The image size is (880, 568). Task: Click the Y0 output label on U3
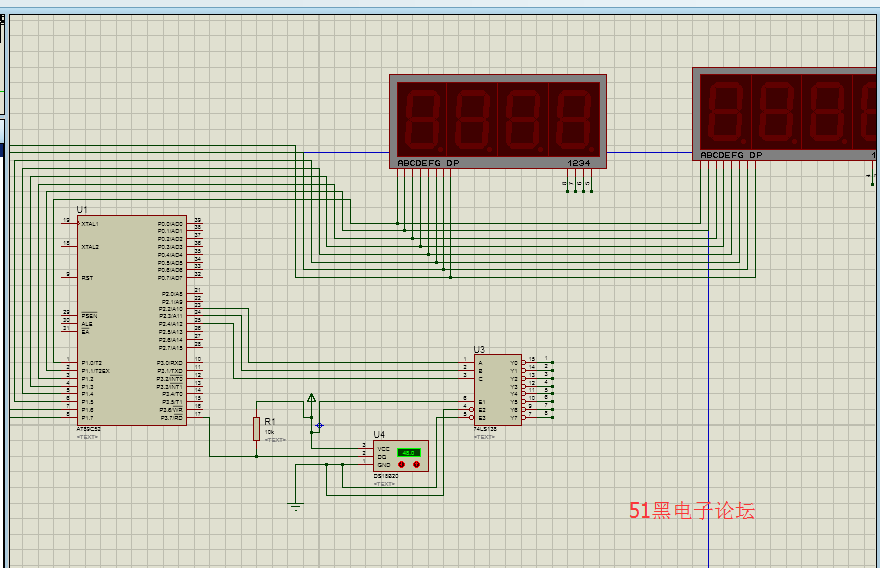514,363
